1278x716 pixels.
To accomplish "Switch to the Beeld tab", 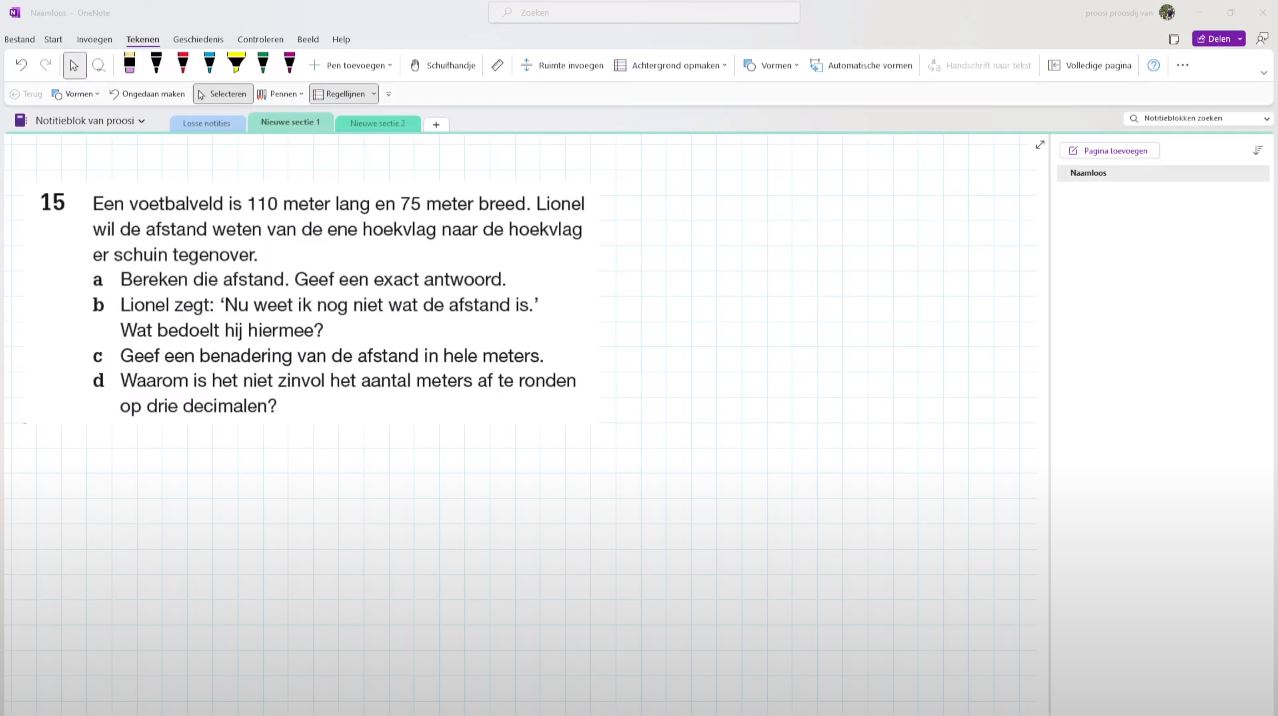I will pyautogui.click(x=308, y=40).
